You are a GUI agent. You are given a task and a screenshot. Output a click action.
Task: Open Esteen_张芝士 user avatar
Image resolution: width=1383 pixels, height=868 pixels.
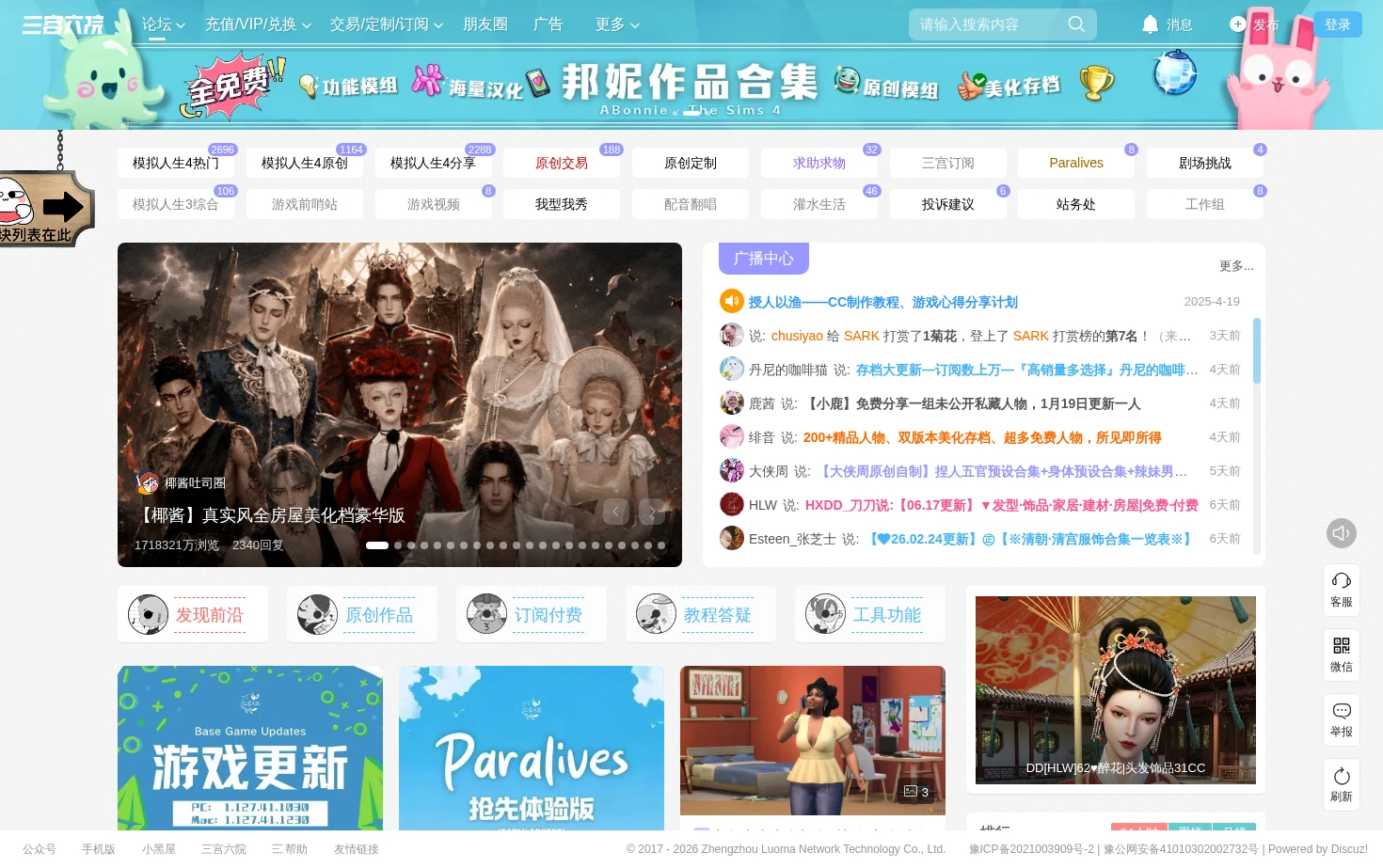[x=732, y=538]
